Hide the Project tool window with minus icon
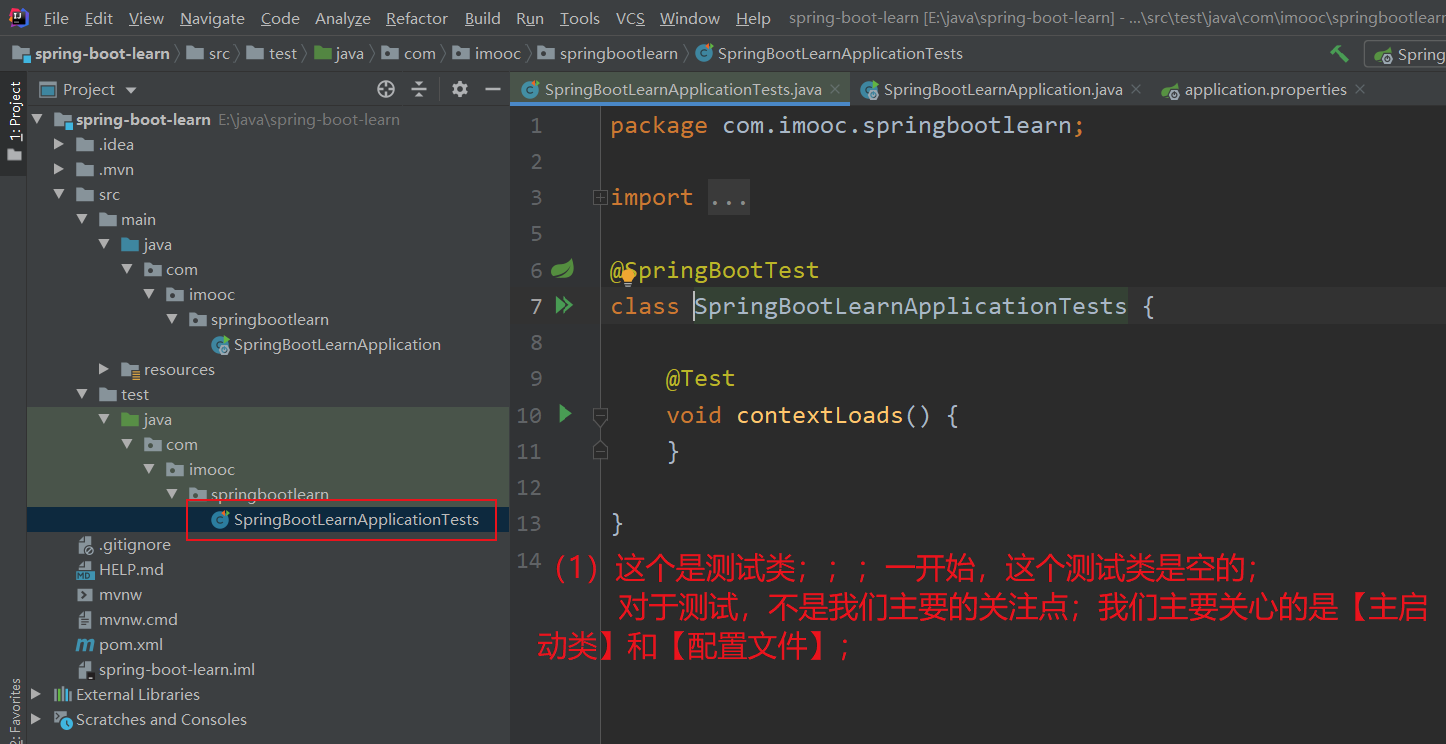 point(492,89)
